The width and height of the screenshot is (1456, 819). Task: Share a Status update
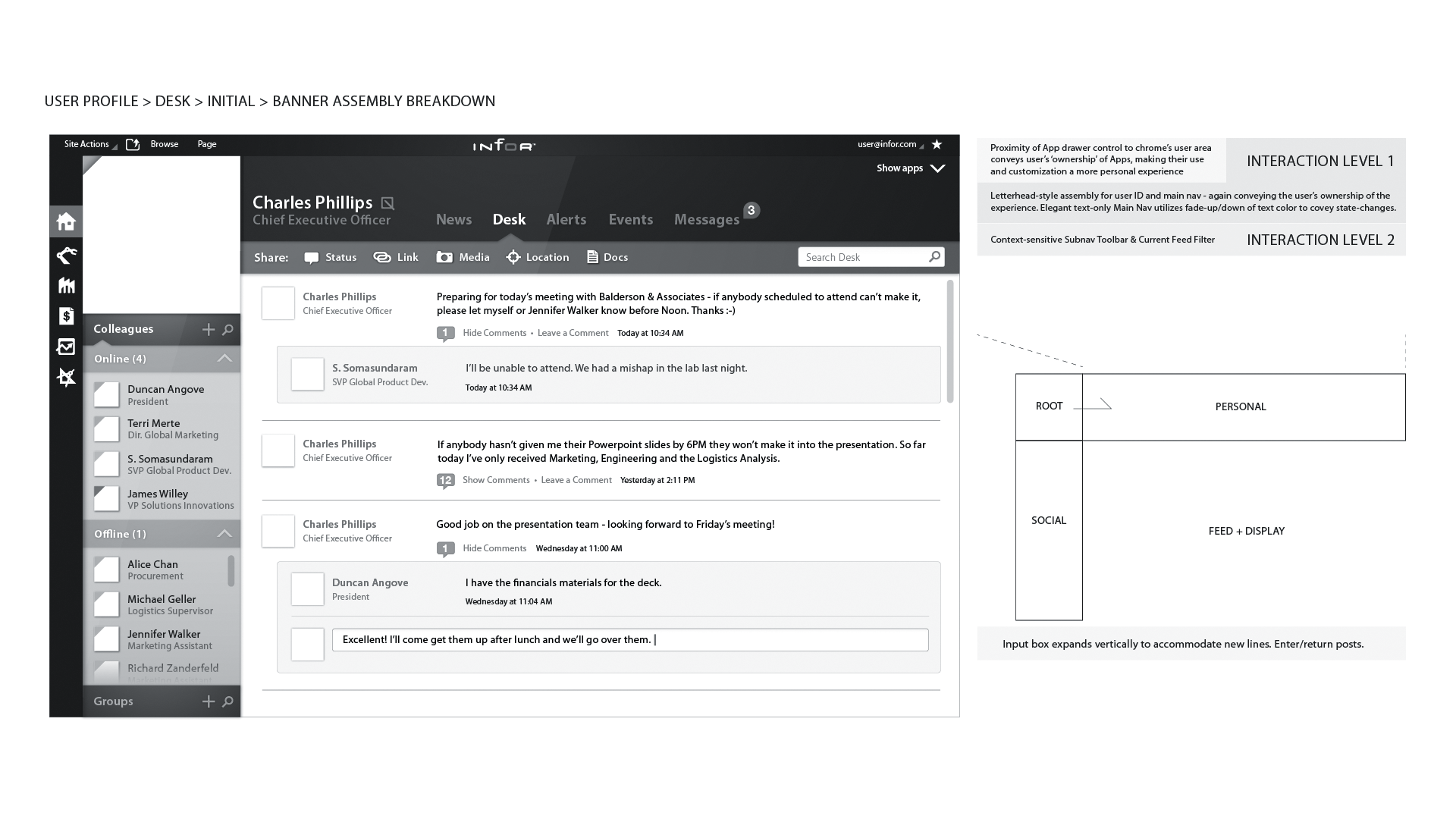tap(330, 257)
